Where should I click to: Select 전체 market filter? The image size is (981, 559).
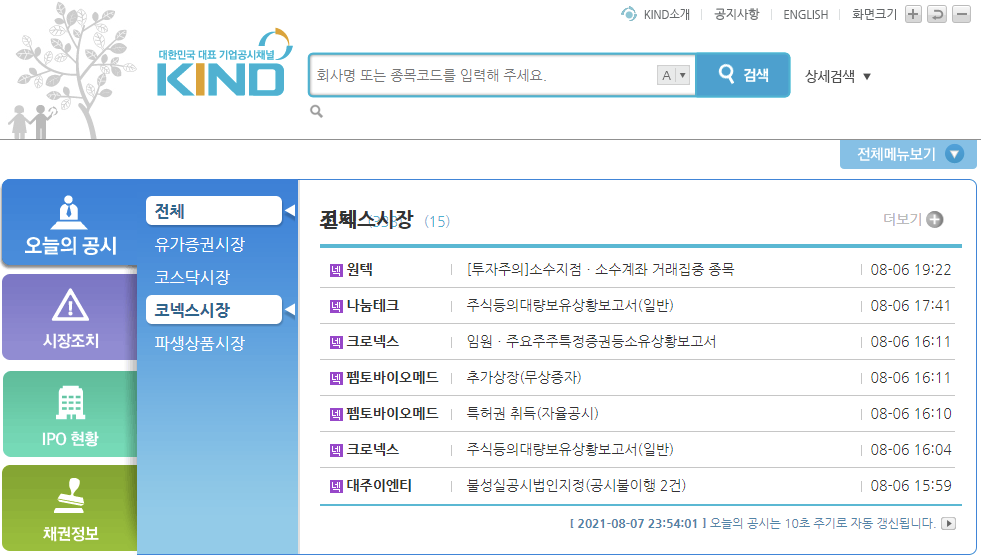214,211
